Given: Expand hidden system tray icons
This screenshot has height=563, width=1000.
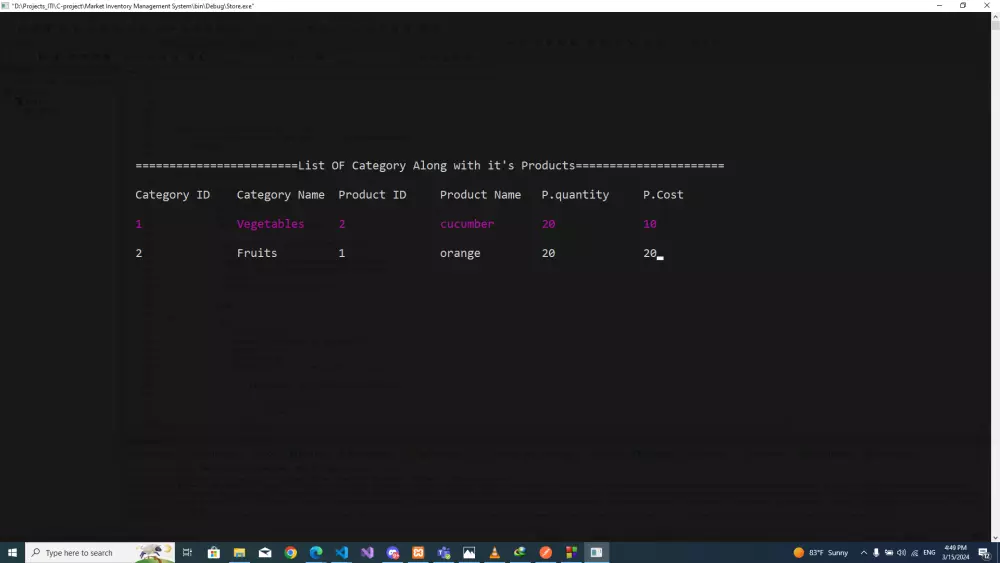Looking at the screenshot, I should pos(864,552).
